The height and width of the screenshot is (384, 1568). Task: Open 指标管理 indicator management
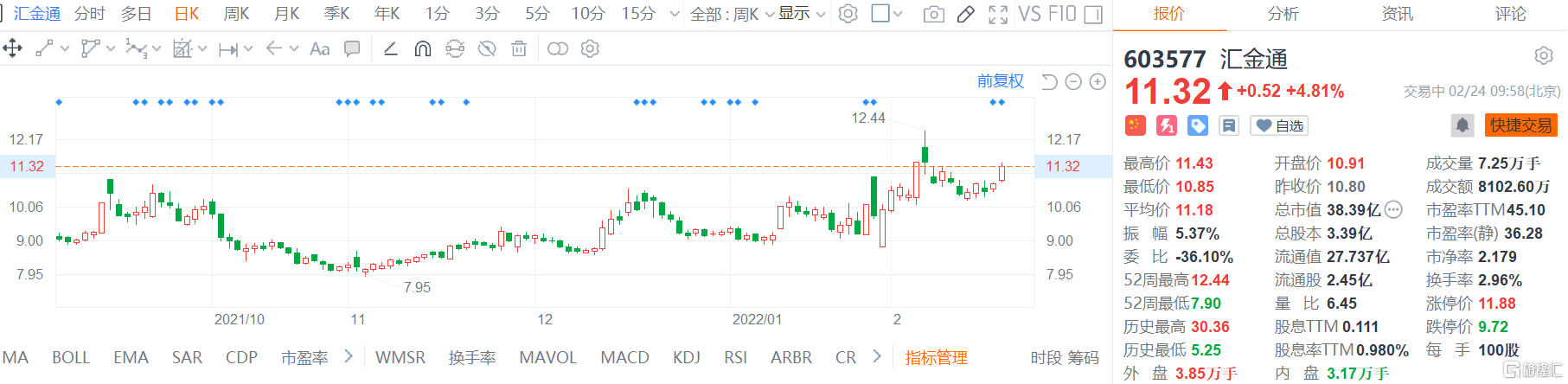[x=936, y=357]
